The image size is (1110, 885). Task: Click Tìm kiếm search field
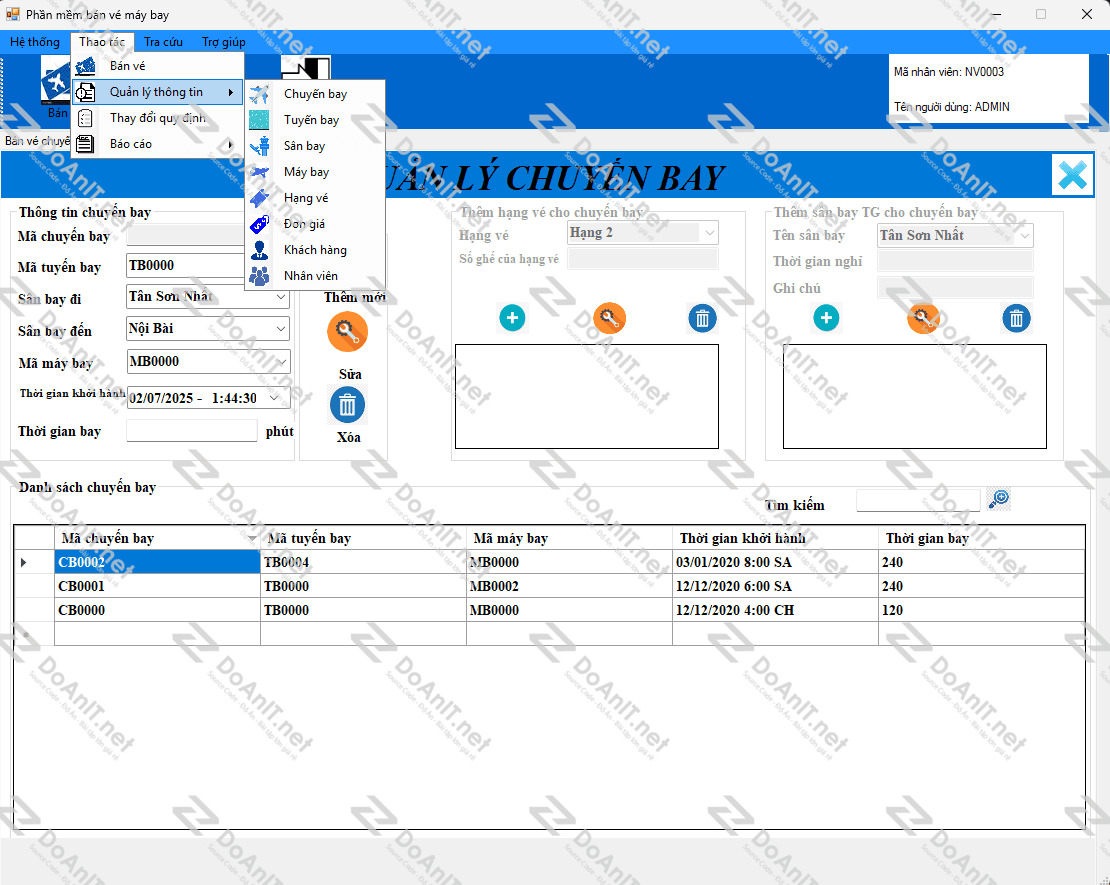click(918, 500)
